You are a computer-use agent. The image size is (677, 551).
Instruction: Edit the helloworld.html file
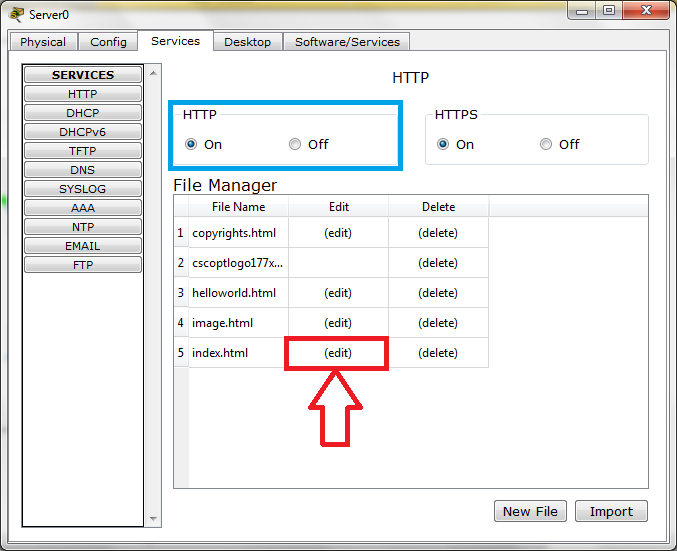[x=338, y=293]
